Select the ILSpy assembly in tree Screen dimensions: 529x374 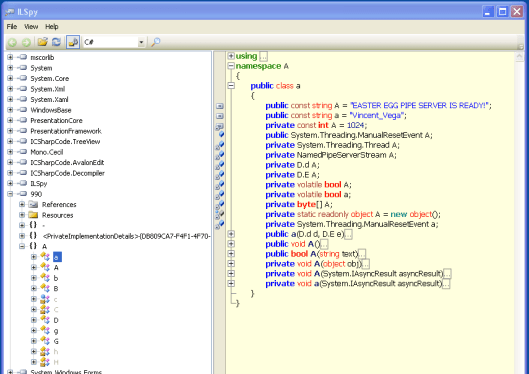[x=39, y=183]
